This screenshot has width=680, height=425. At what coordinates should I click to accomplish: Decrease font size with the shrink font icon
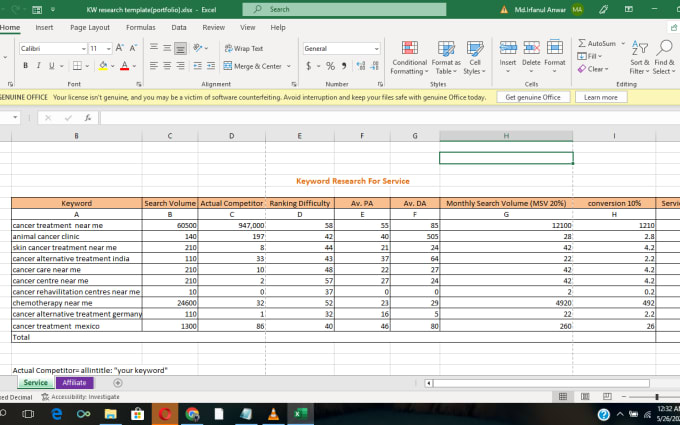(x=133, y=48)
